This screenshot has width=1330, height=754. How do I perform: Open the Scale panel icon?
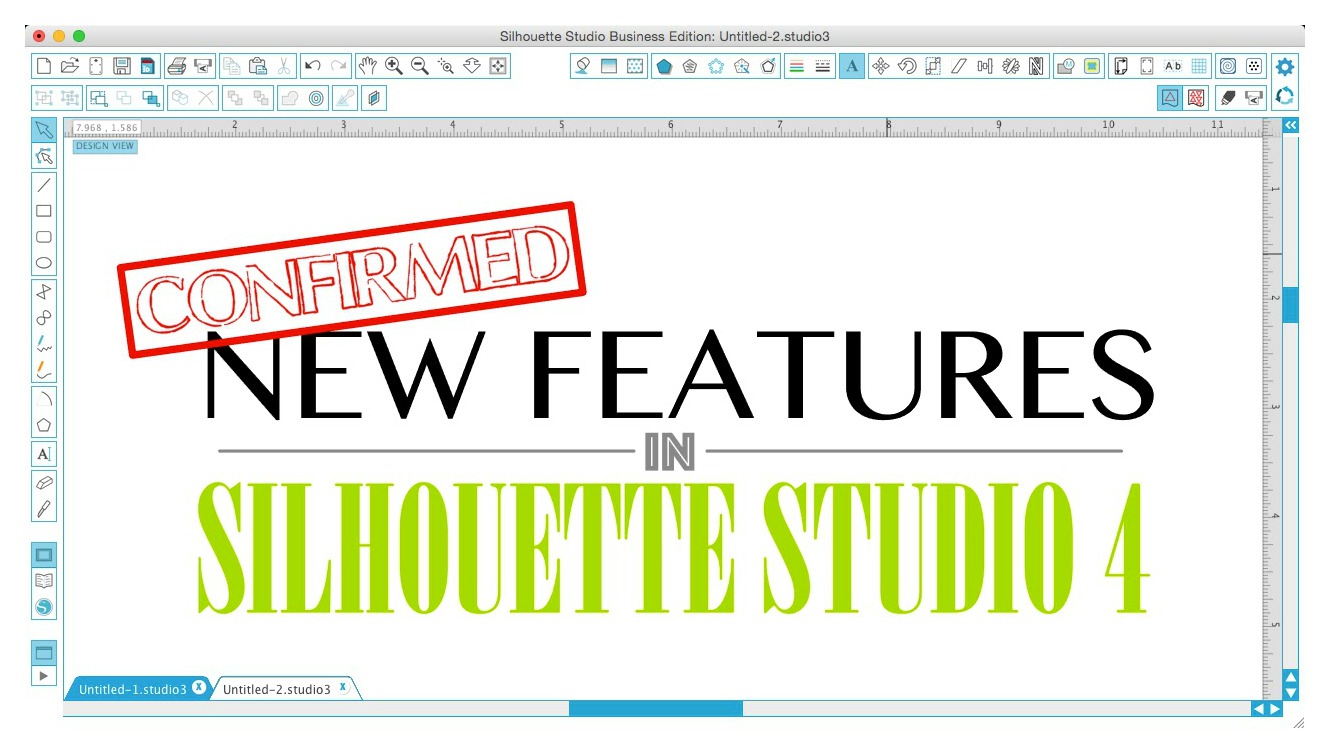pos(933,66)
